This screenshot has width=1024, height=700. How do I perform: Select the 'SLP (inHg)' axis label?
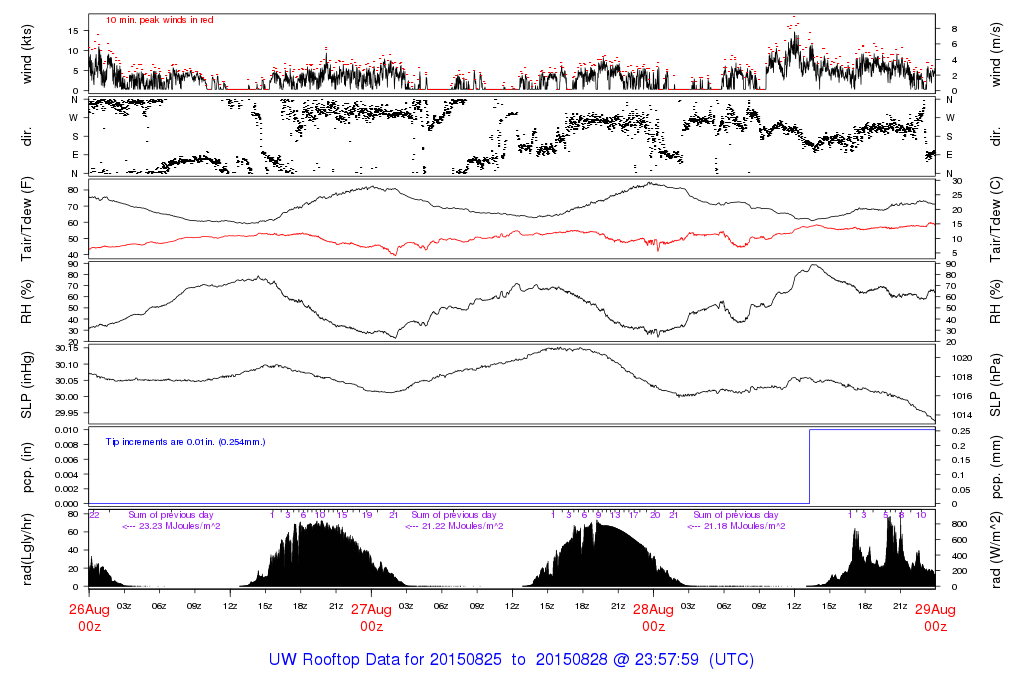[27, 385]
